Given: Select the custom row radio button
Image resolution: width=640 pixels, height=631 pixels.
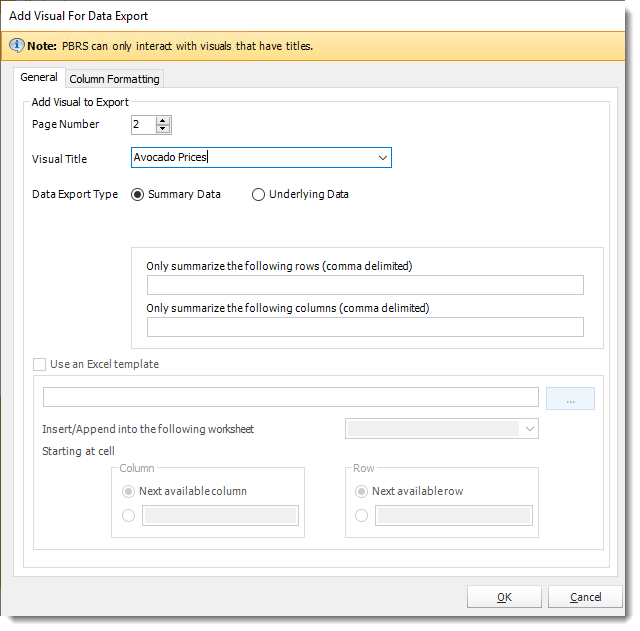Looking at the screenshot, I should point(361,515).
